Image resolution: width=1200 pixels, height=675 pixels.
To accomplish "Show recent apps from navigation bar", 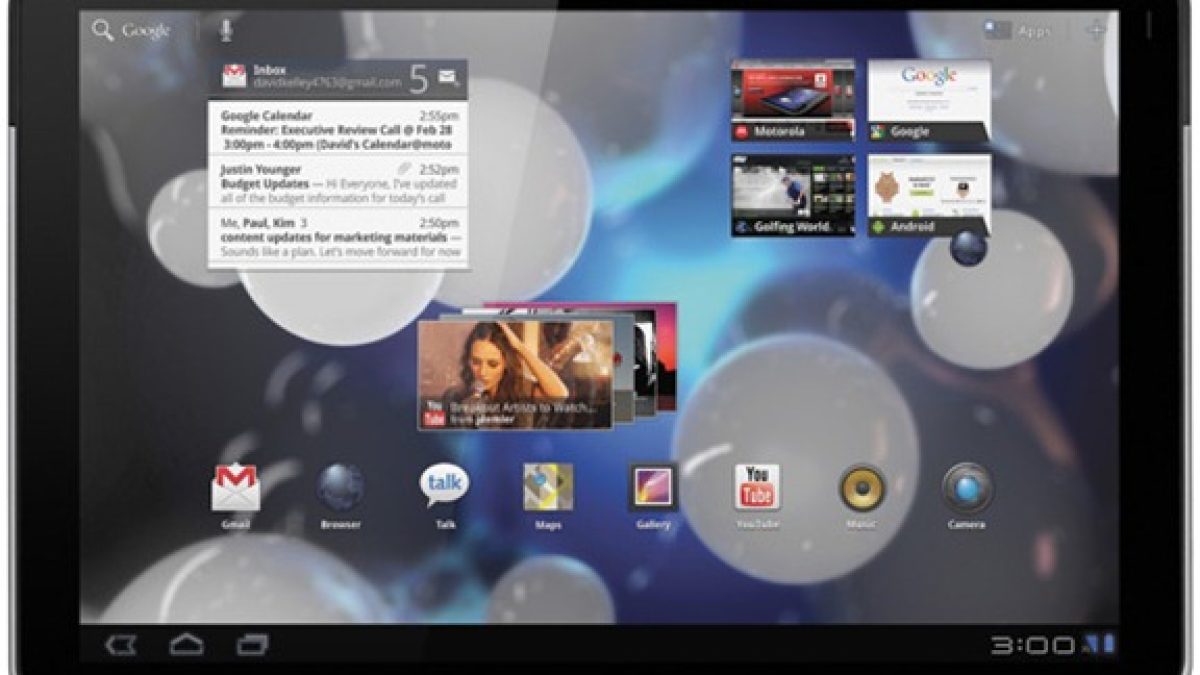I will click(x=252, y=645).
